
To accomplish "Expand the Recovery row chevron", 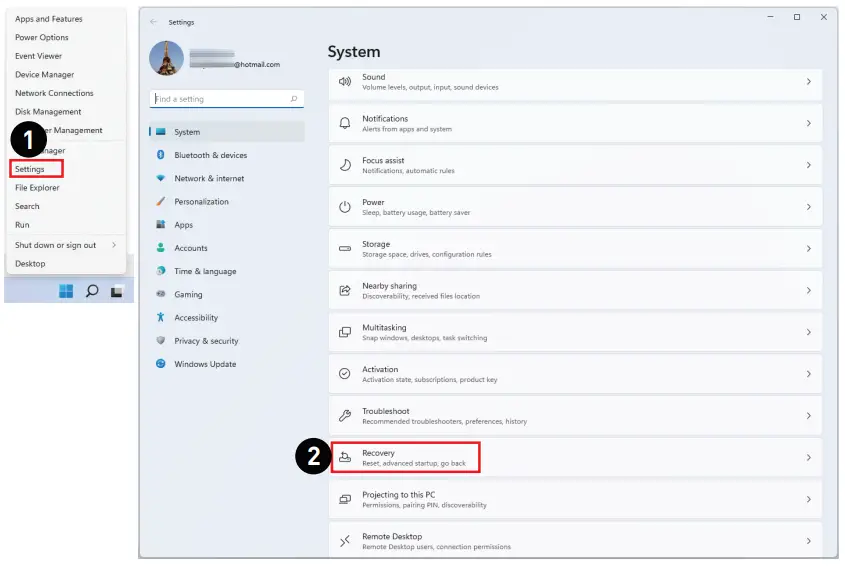I will coord(808,457).
